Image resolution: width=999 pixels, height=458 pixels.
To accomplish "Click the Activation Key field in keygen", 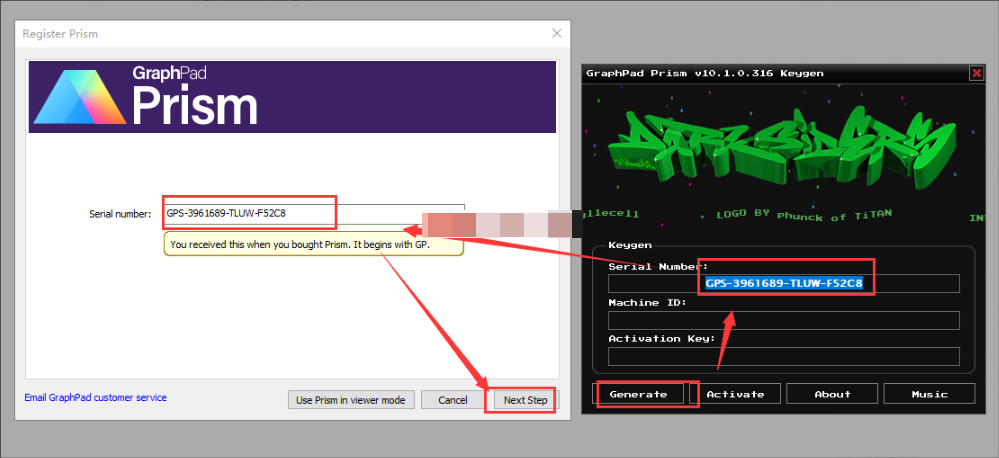I will coord(784,356).
